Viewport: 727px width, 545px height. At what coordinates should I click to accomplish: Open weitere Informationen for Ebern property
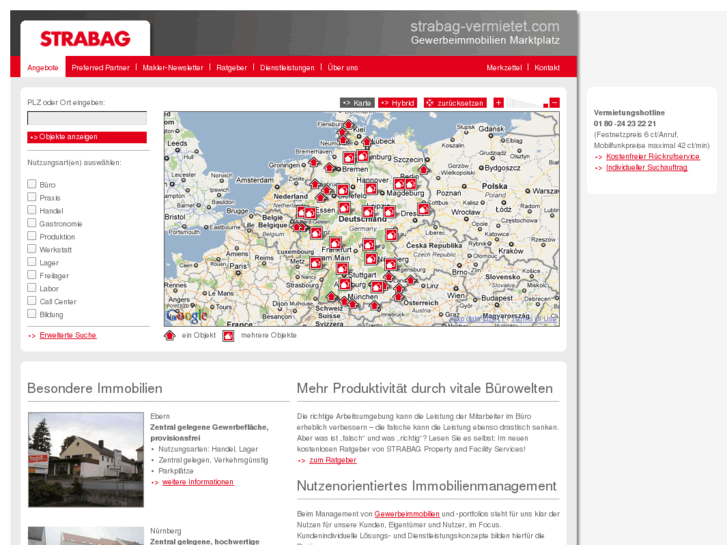tap(198, 482)
